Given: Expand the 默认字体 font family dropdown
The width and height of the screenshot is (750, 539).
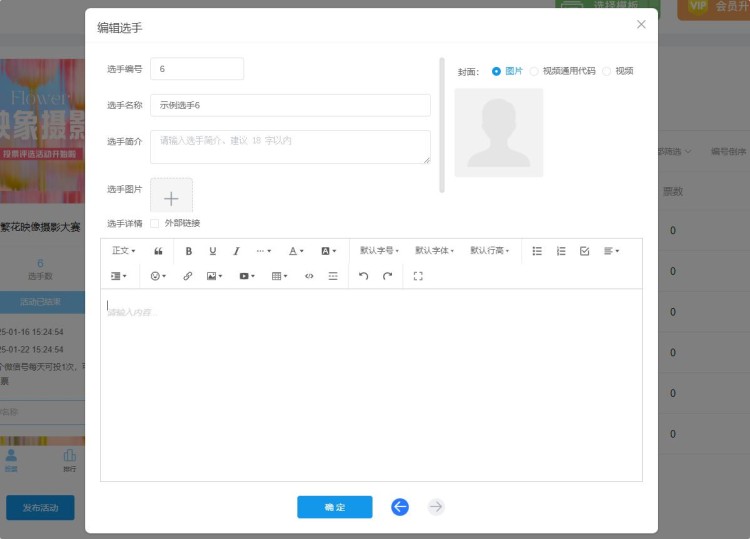Looking at the screenshot, I should 434,251.
